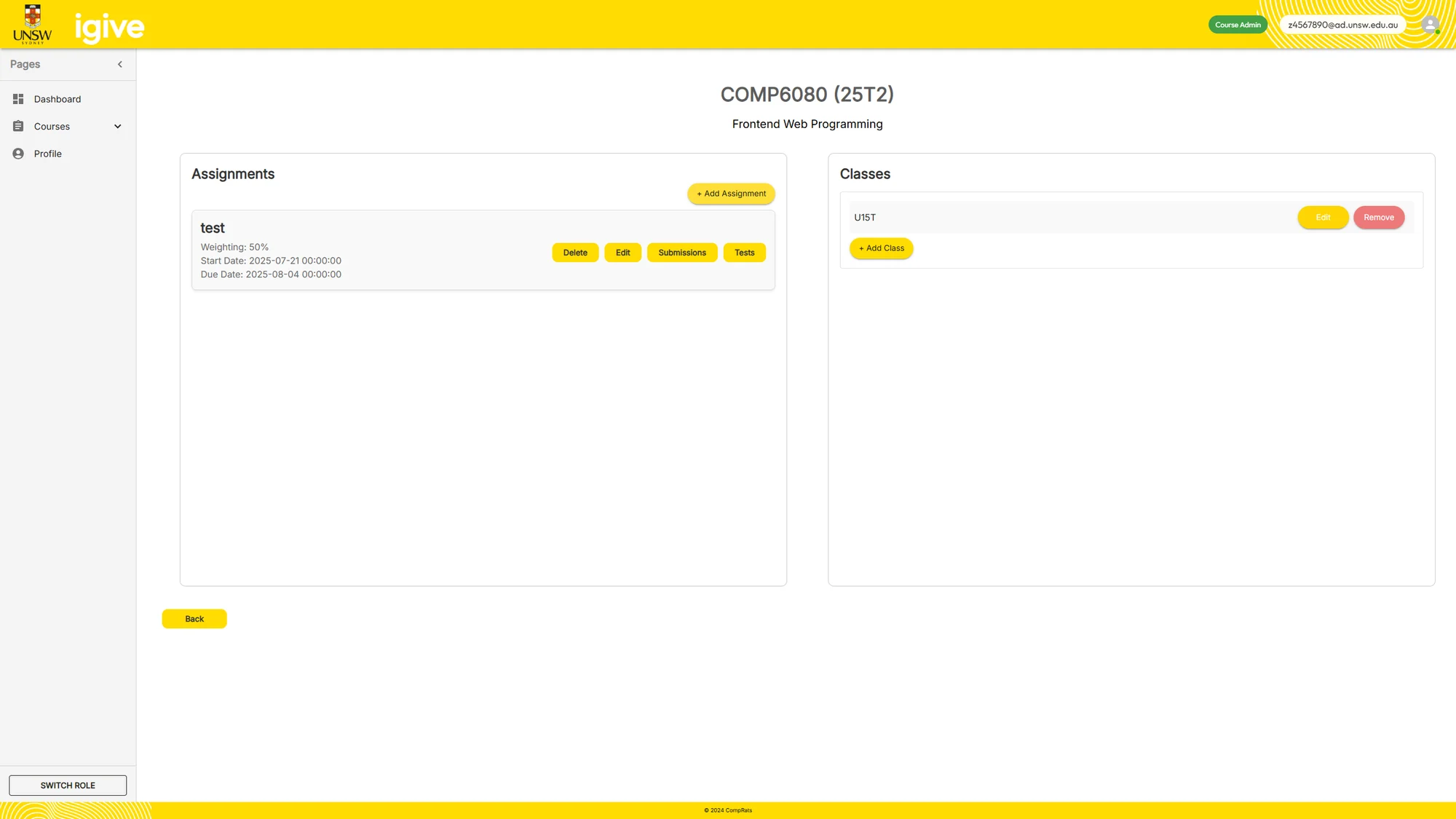Click the Dashboard grid icon in sidebar
Image resolution: width=1456 pixels, height=819 pixels.
pos(18,99)
